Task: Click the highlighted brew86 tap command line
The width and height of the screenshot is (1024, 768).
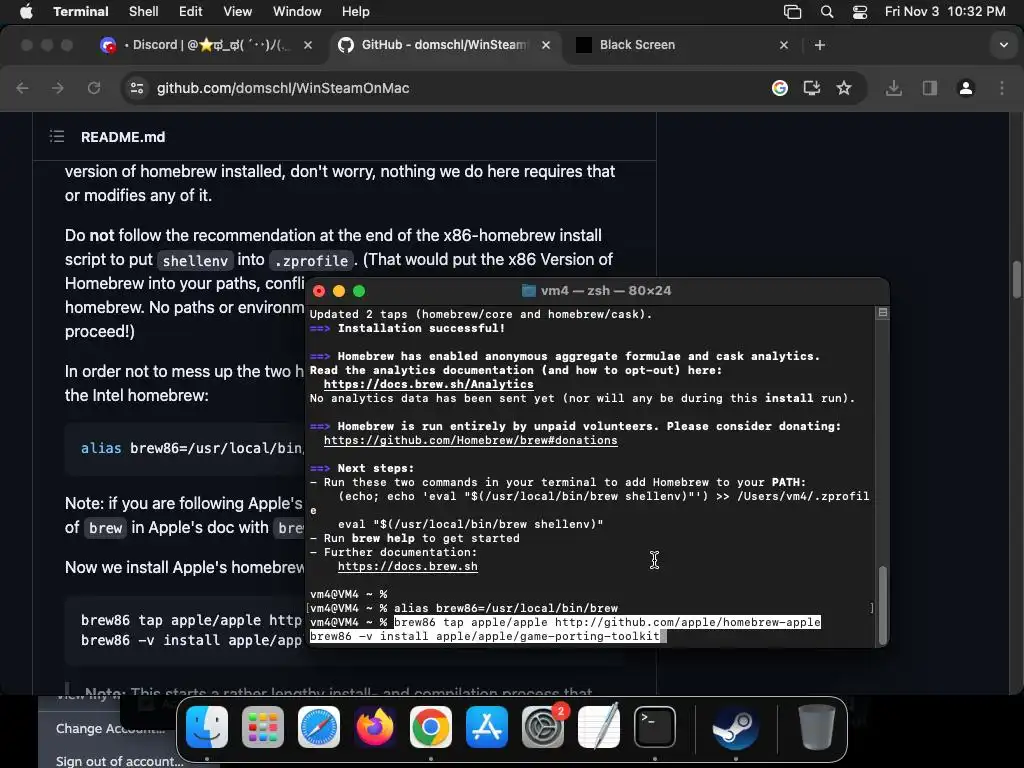Action: click(607, 622)
